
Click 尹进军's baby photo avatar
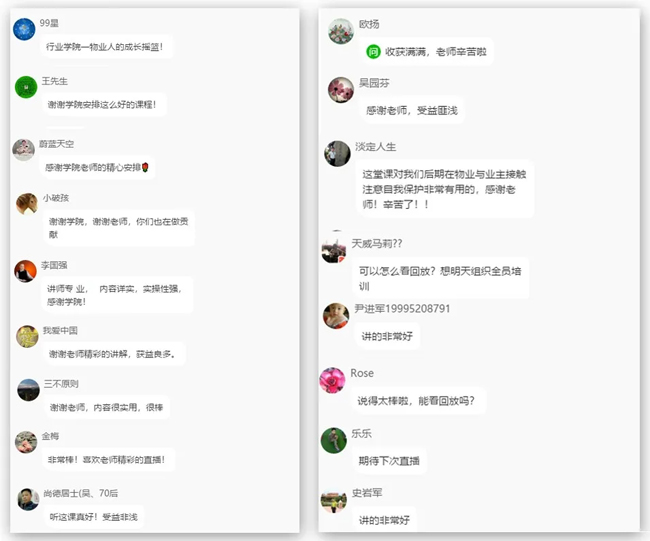coord(336,316)
